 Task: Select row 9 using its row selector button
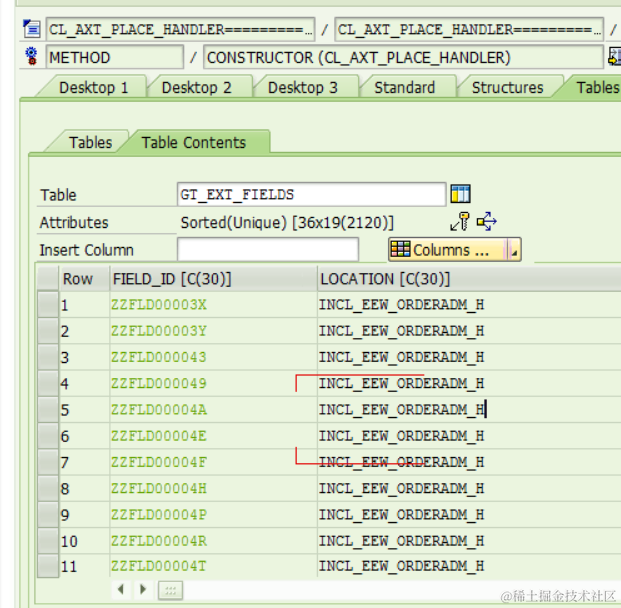[48, 514]
